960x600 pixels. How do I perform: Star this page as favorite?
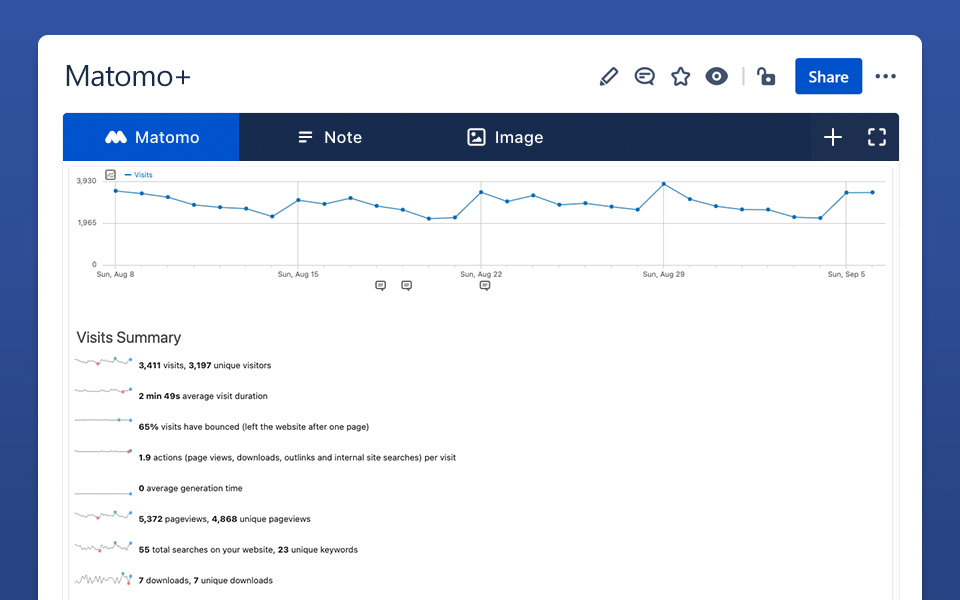tap(680, 77)
